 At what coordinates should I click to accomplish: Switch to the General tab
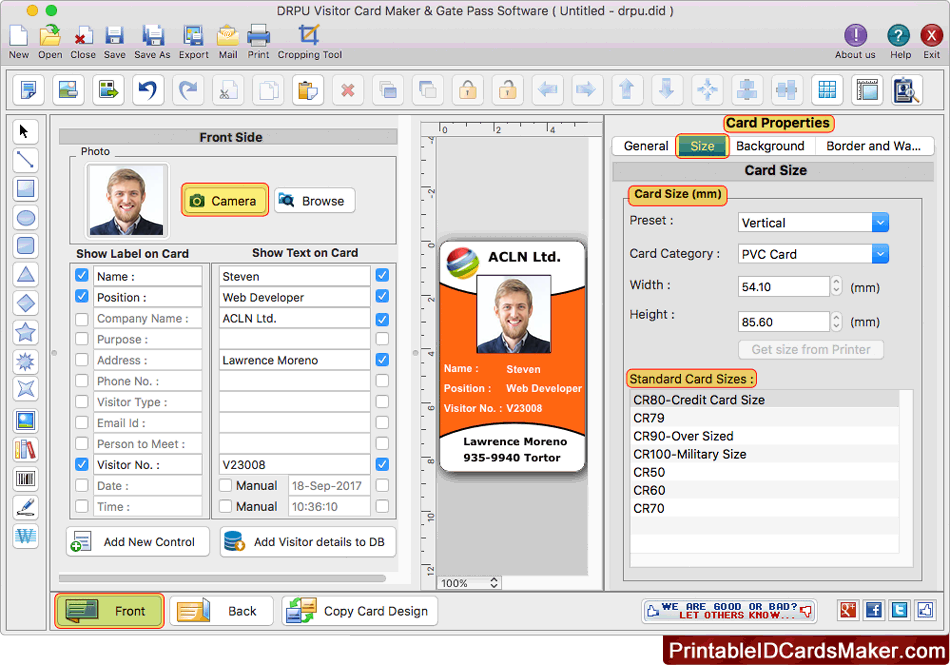click(x=646, y=146)
